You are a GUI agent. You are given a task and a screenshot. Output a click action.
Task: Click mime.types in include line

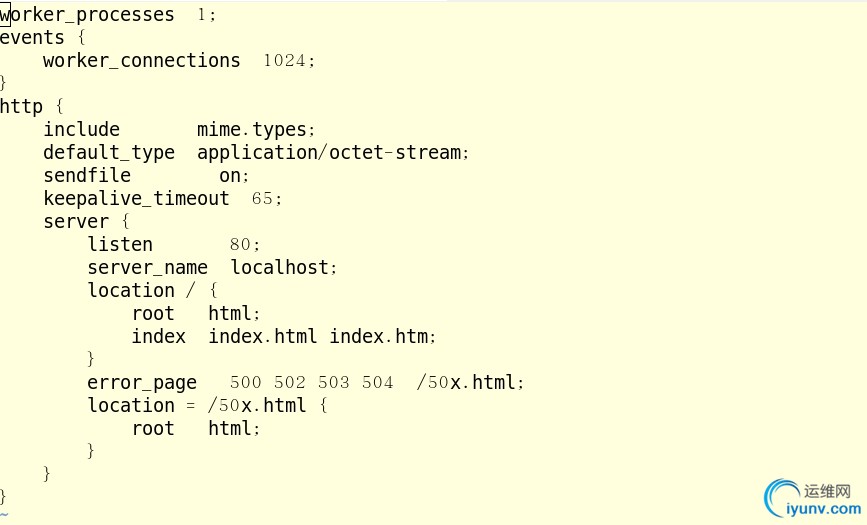click(252, 130)
